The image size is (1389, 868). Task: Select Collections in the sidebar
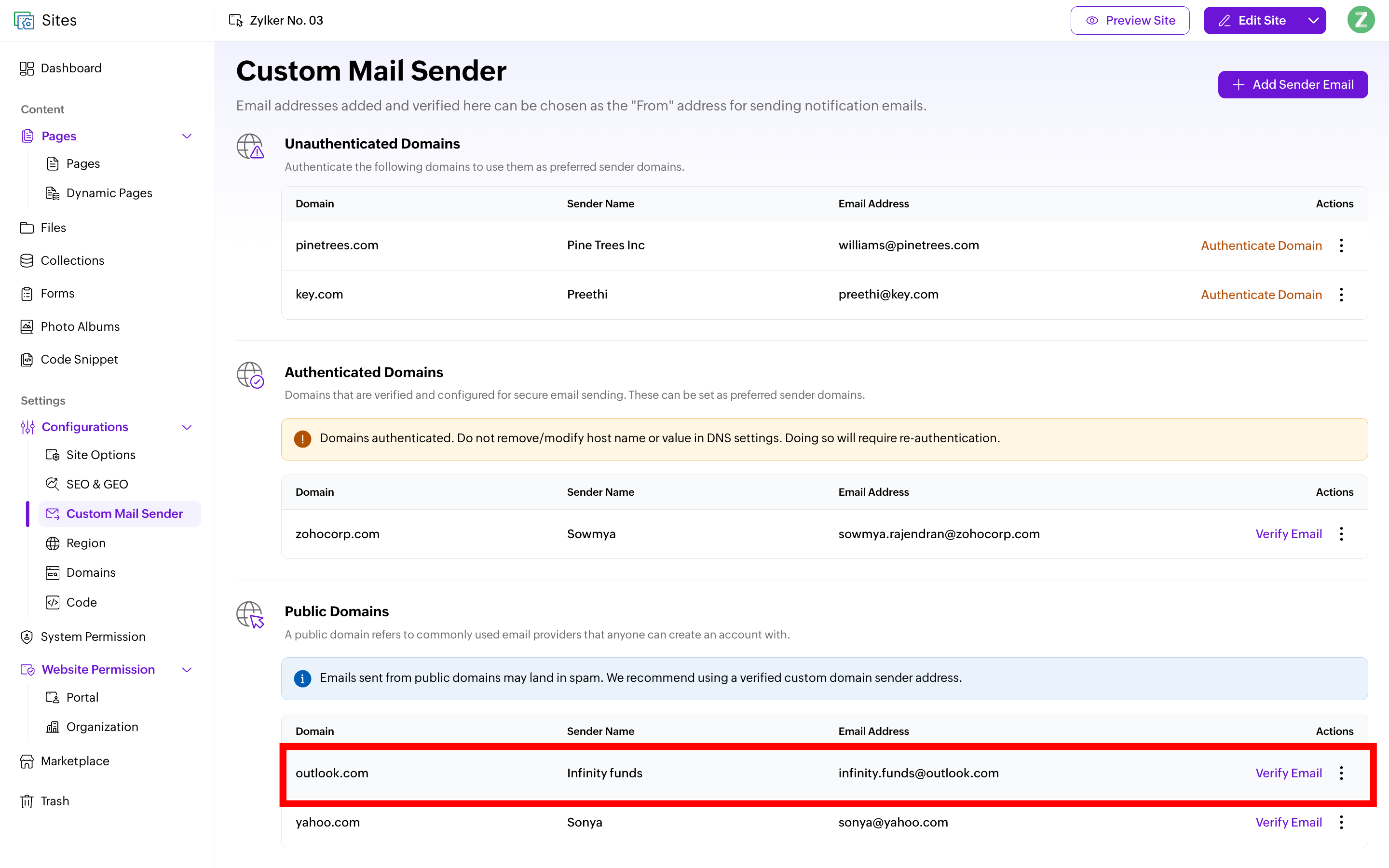coord(72,260)
